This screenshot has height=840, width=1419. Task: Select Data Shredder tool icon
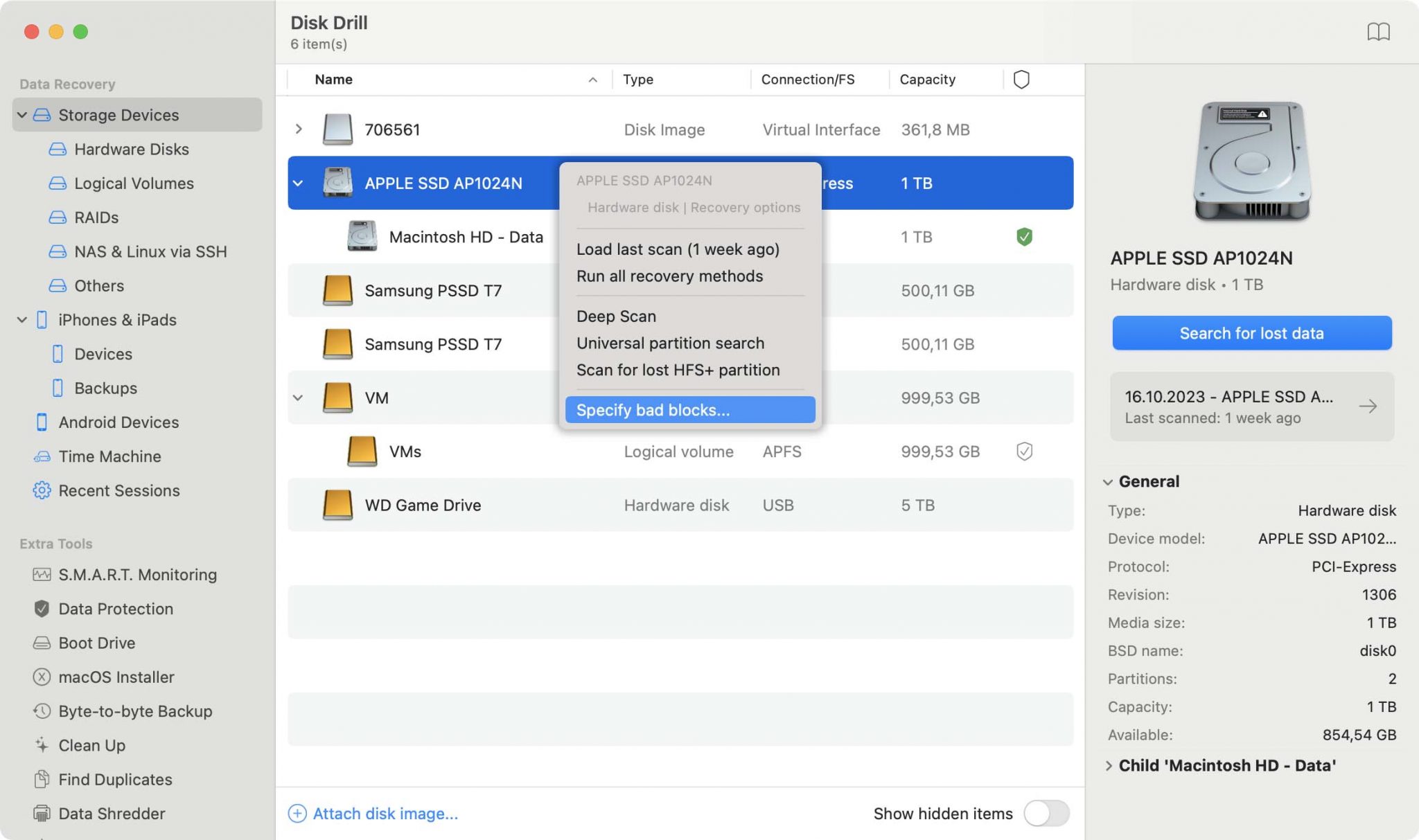(x=42, y=813)
